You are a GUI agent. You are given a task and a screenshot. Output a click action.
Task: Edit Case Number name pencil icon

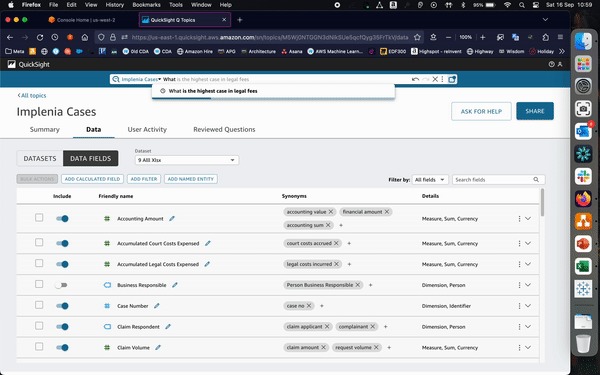pyautogui.click(x=157, y=306)
